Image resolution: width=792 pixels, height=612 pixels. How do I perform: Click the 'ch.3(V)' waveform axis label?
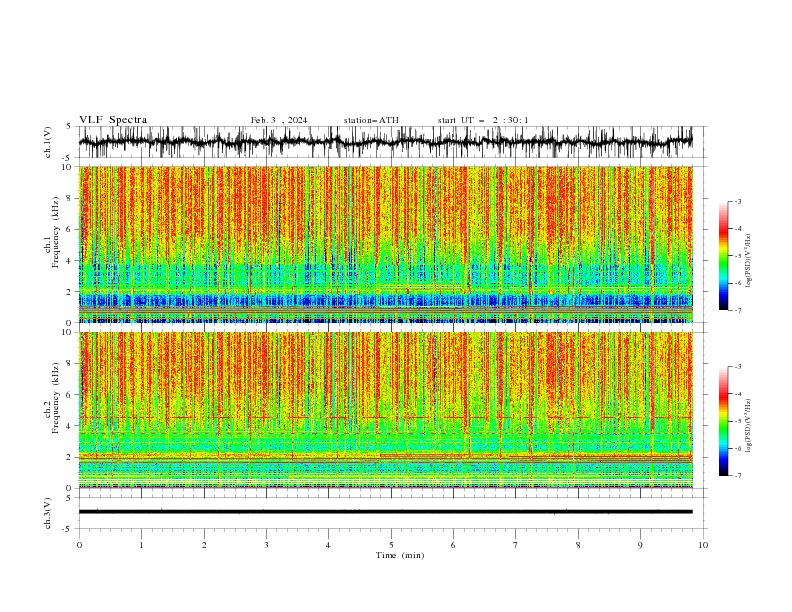point(48,514)
